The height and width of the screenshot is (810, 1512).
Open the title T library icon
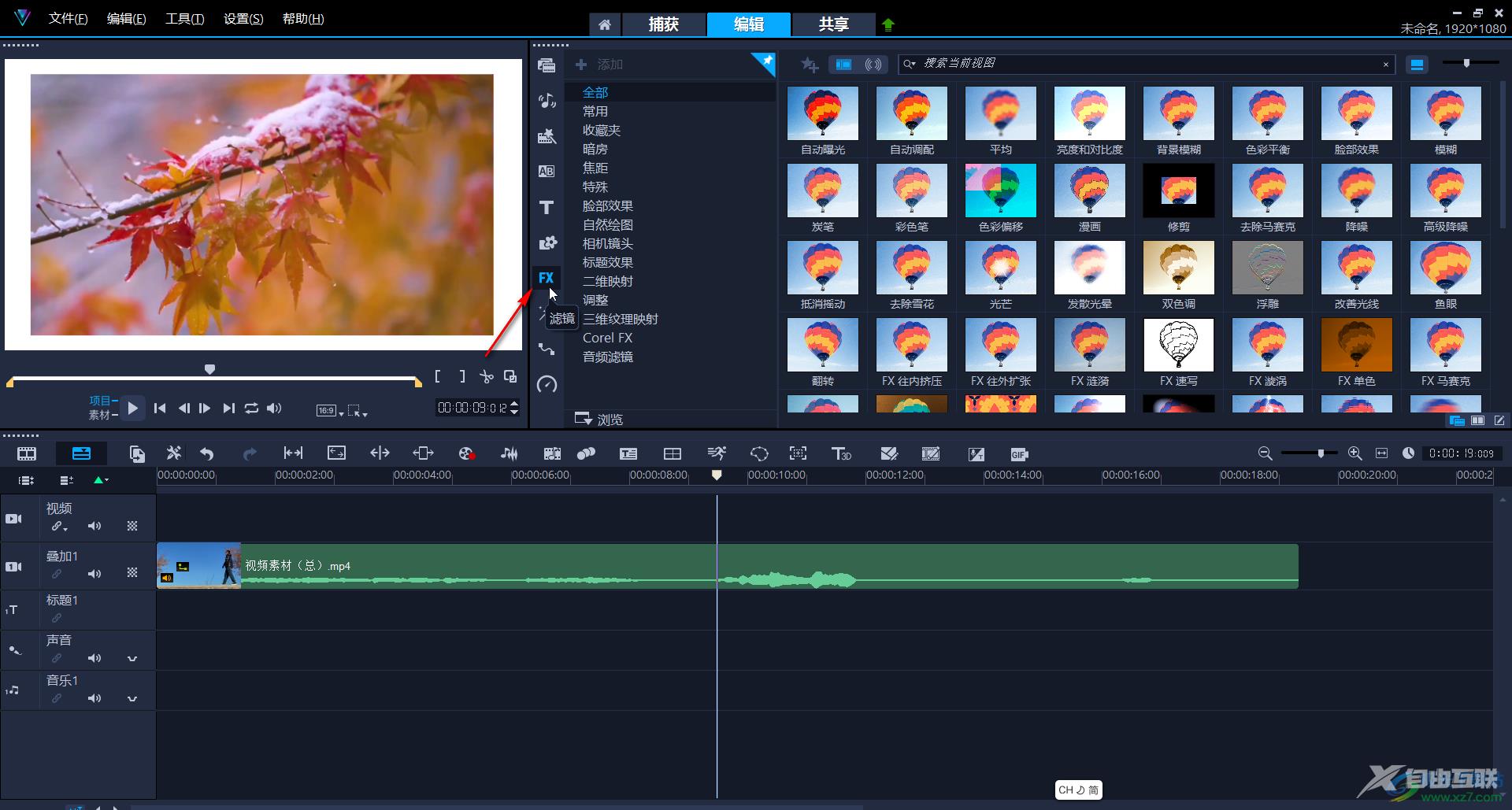546,207
